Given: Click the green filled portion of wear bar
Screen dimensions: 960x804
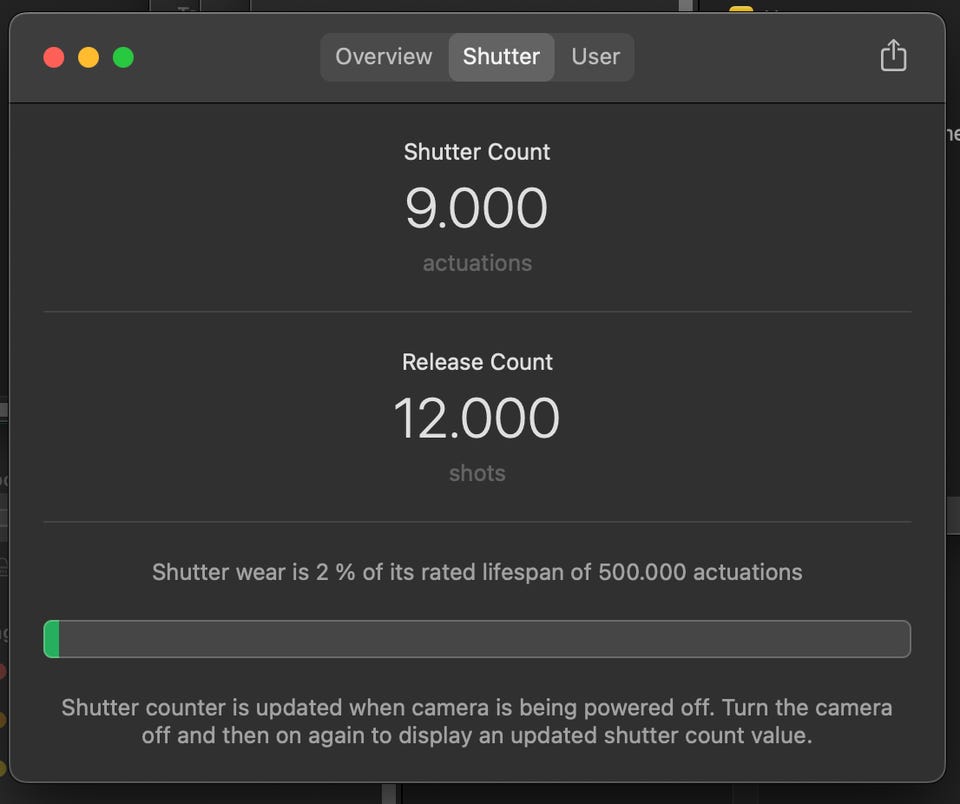Looking at the screenshot, I should (x=52, y=639).
